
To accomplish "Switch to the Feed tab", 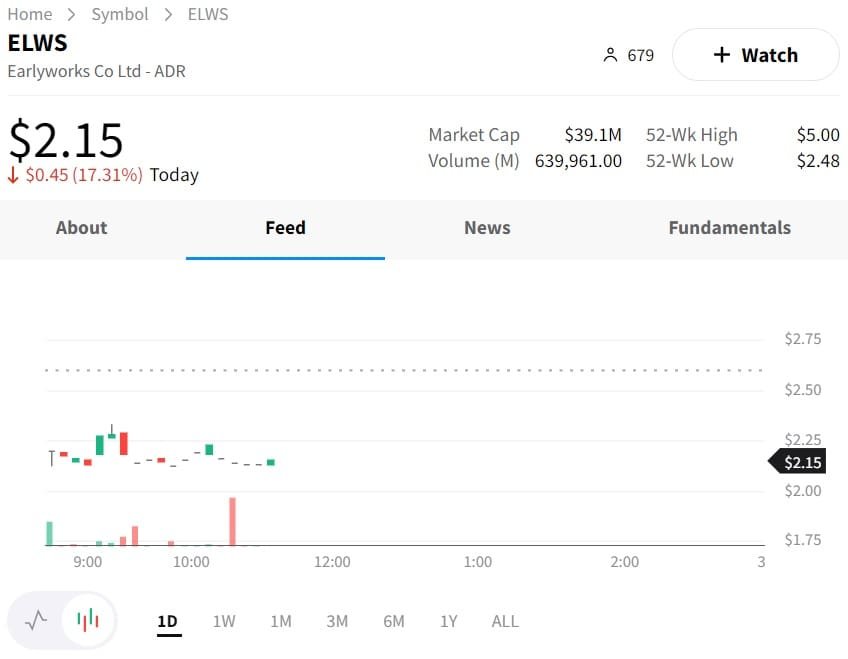I will click(285, 228).
